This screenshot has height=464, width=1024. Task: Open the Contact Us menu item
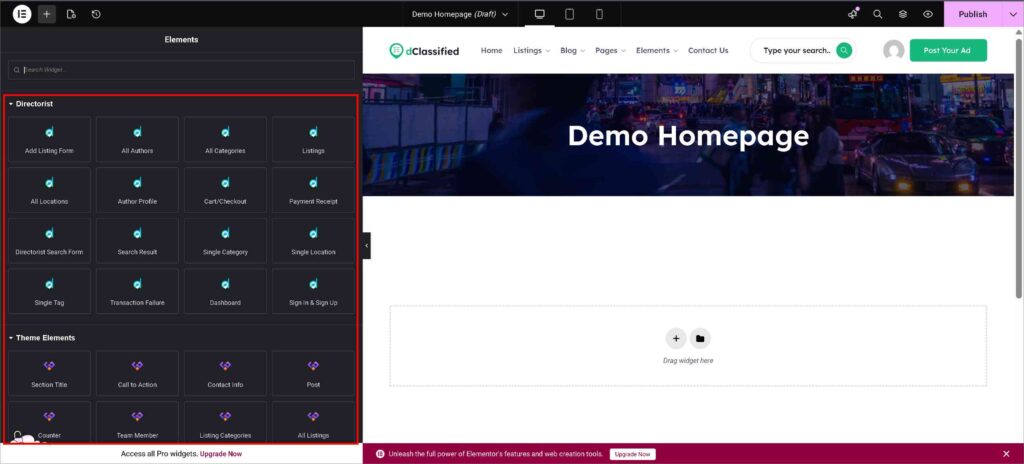(x=708, y=50)
